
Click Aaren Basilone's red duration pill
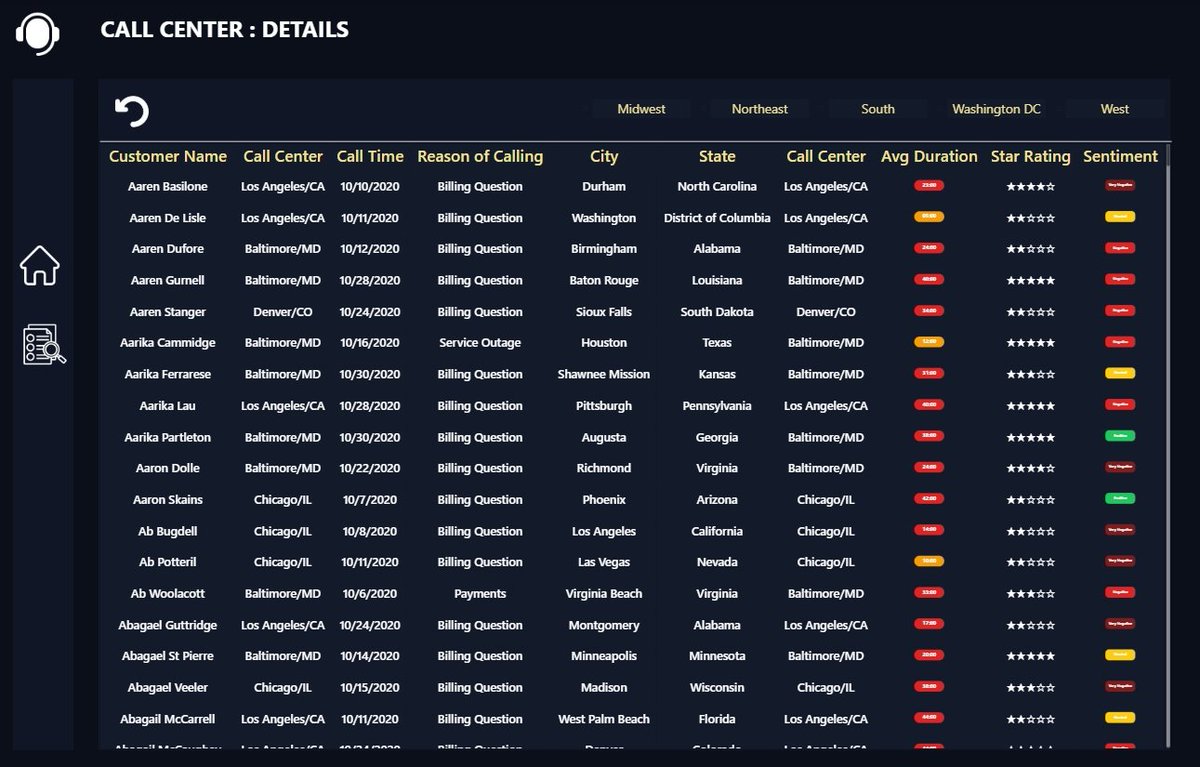[x=929, y=185]
